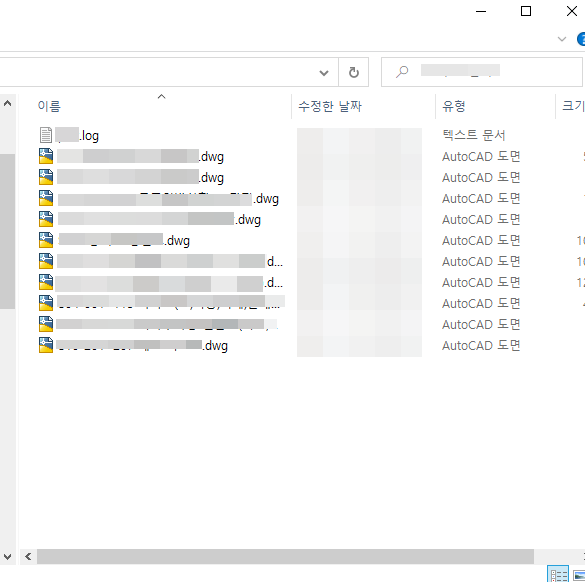Open the address bar history dropdown
Image resolution: width=585 pixels, height=582 pixels.
[x=324, y=72]
